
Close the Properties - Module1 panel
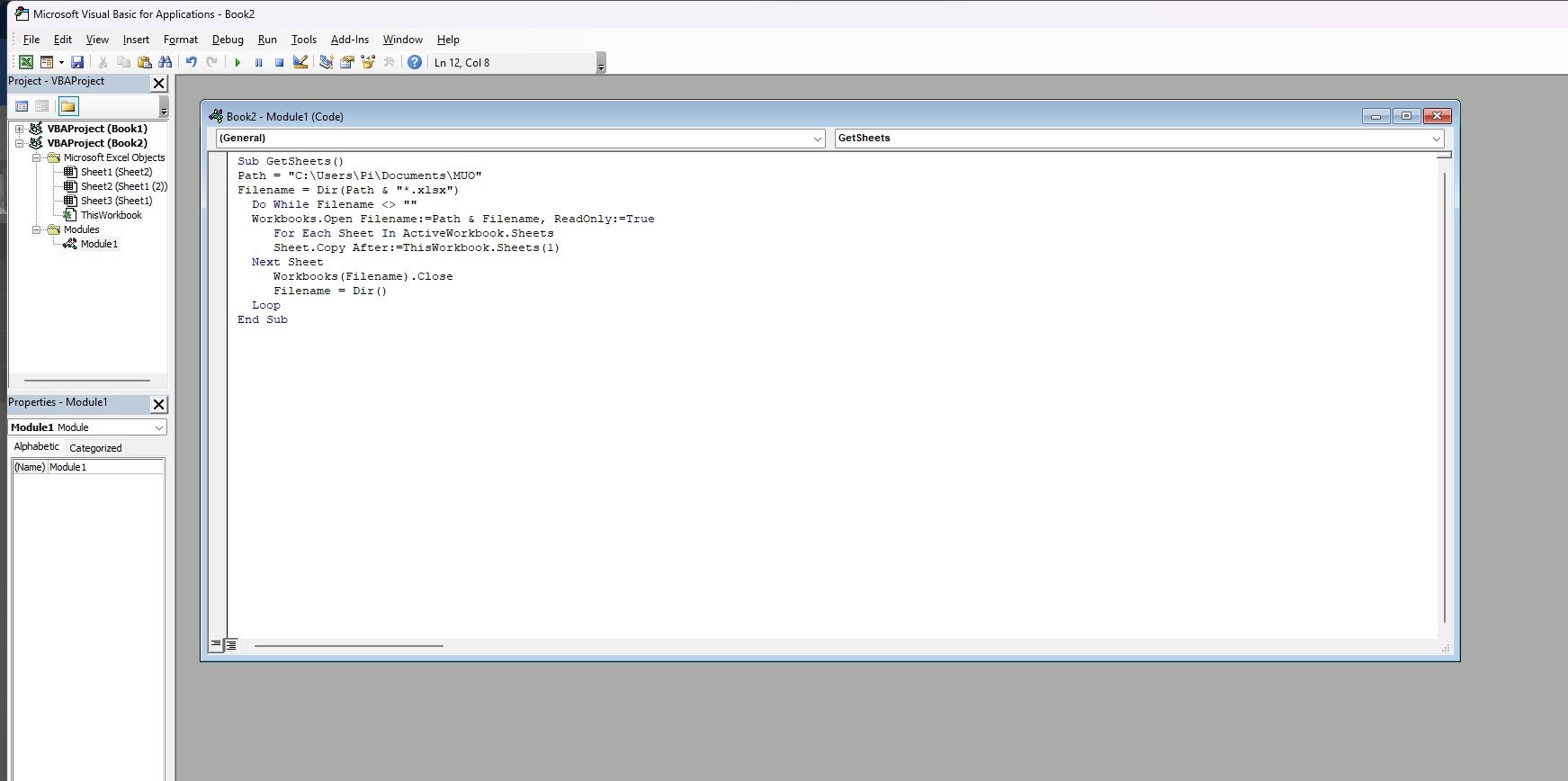pyautogui.click(x=159, y=404)
